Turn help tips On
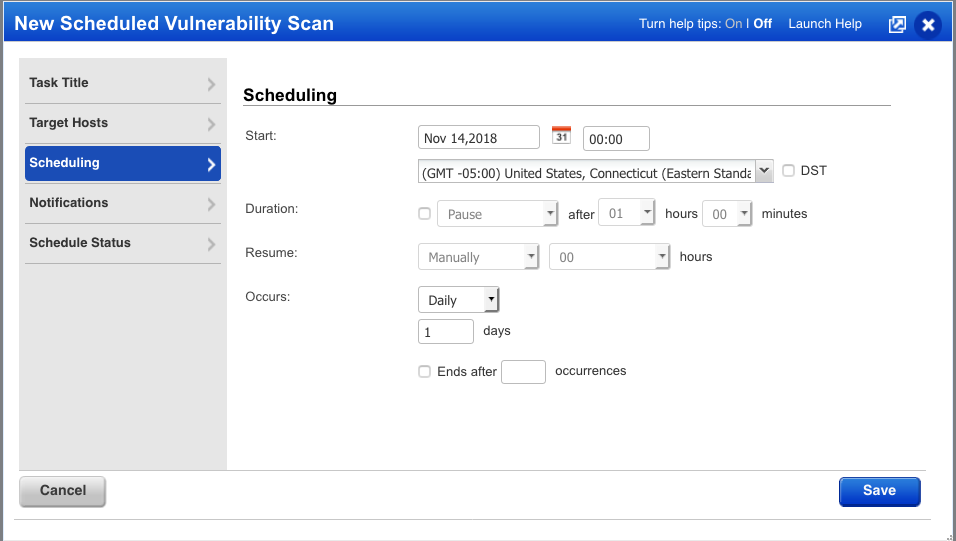 pos(733,24)
